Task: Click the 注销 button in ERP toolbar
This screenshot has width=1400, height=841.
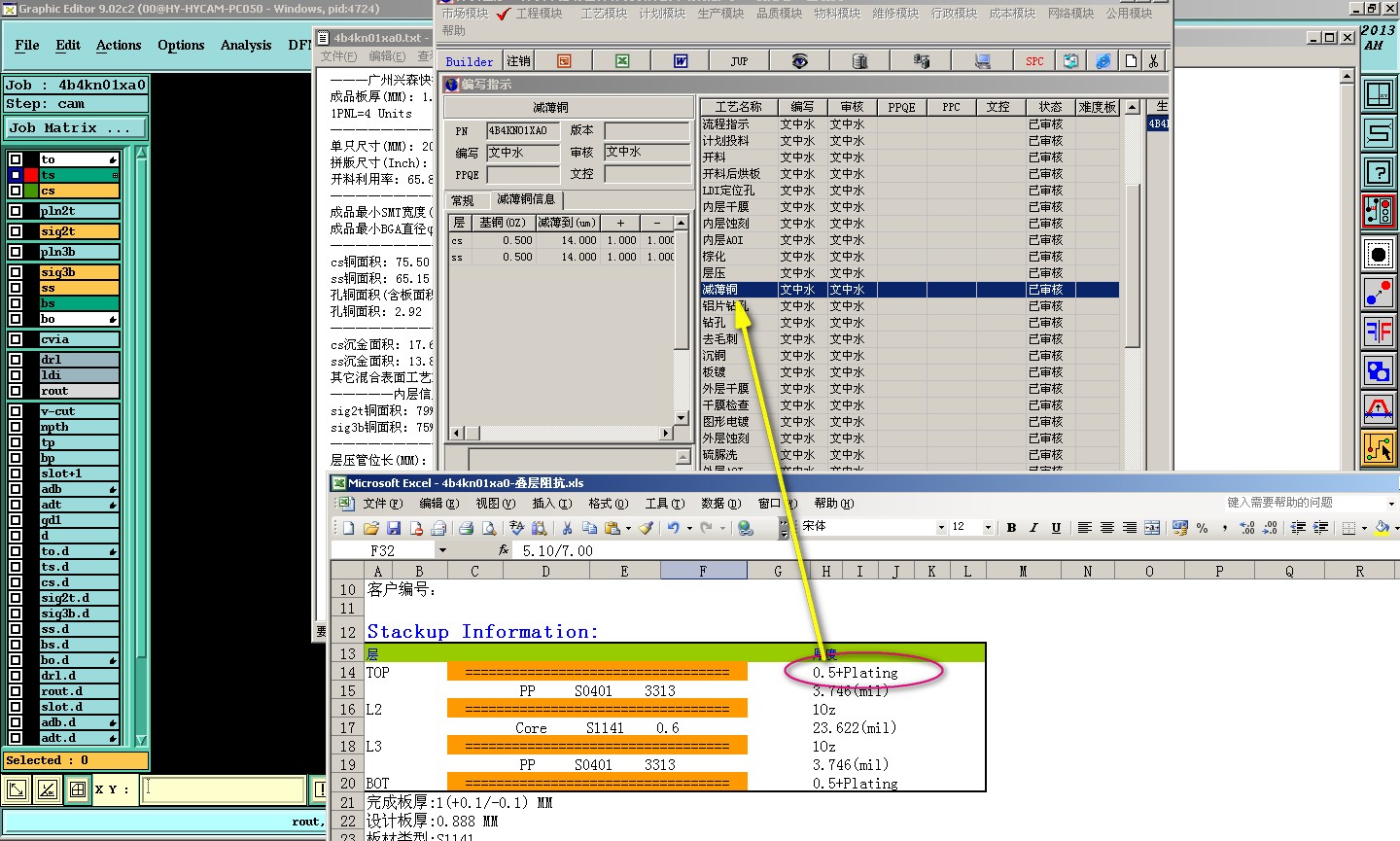Action: coord(519,61)
